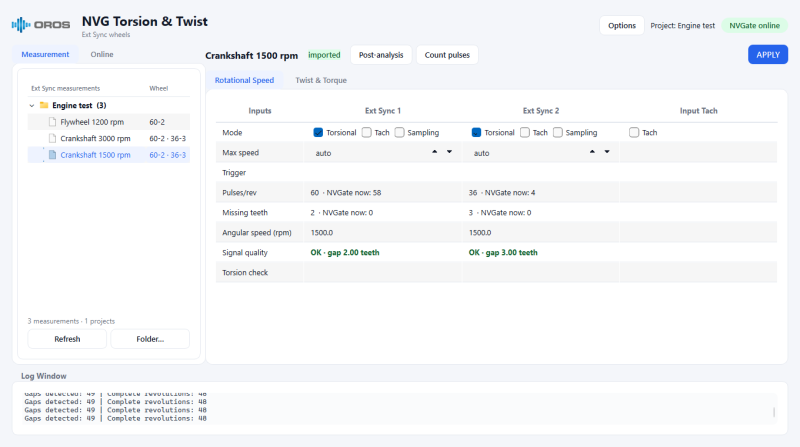Increase Ext Sync 1 max speed
Viewport: 800px width, 447px height.
pos(435,152)
